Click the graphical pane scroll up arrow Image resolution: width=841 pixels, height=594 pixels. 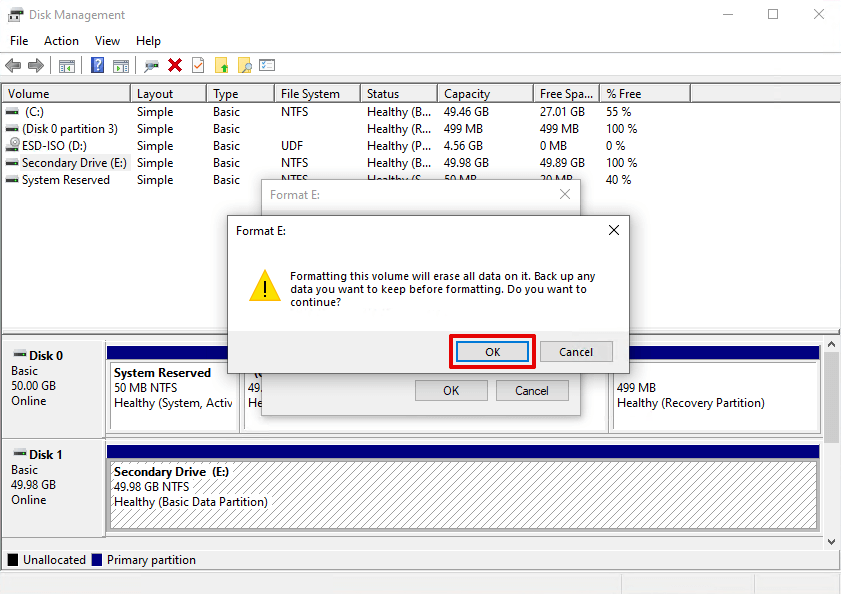(831, 344)
